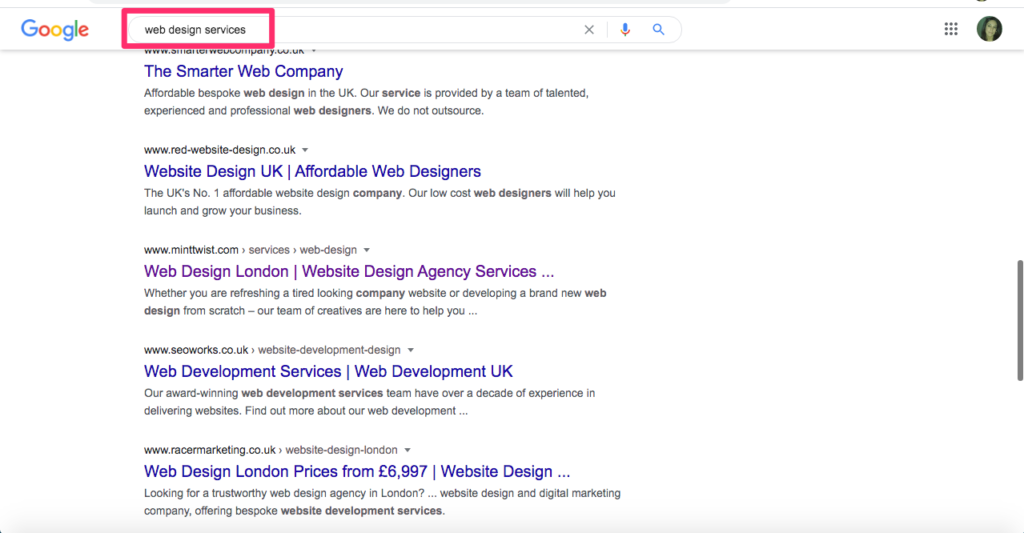
Task: Expand options arrow beside red-website-design.co.uk
Action: 305,150
